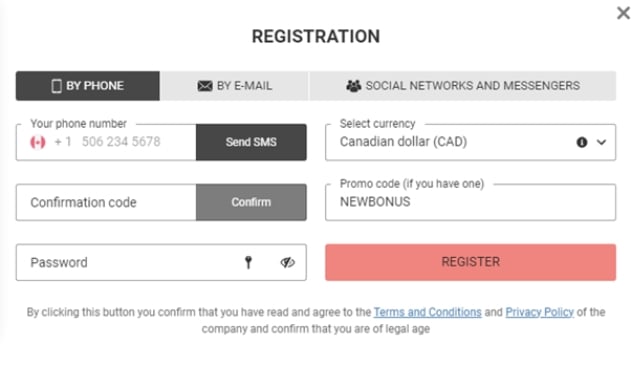
Task: Close the registration dialog with the X
Action: (623, 13)
